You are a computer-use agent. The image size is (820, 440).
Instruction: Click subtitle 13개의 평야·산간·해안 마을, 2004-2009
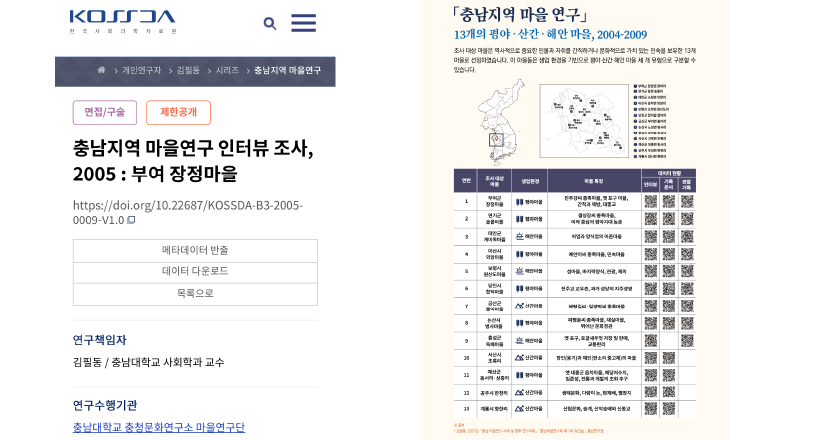550,35
